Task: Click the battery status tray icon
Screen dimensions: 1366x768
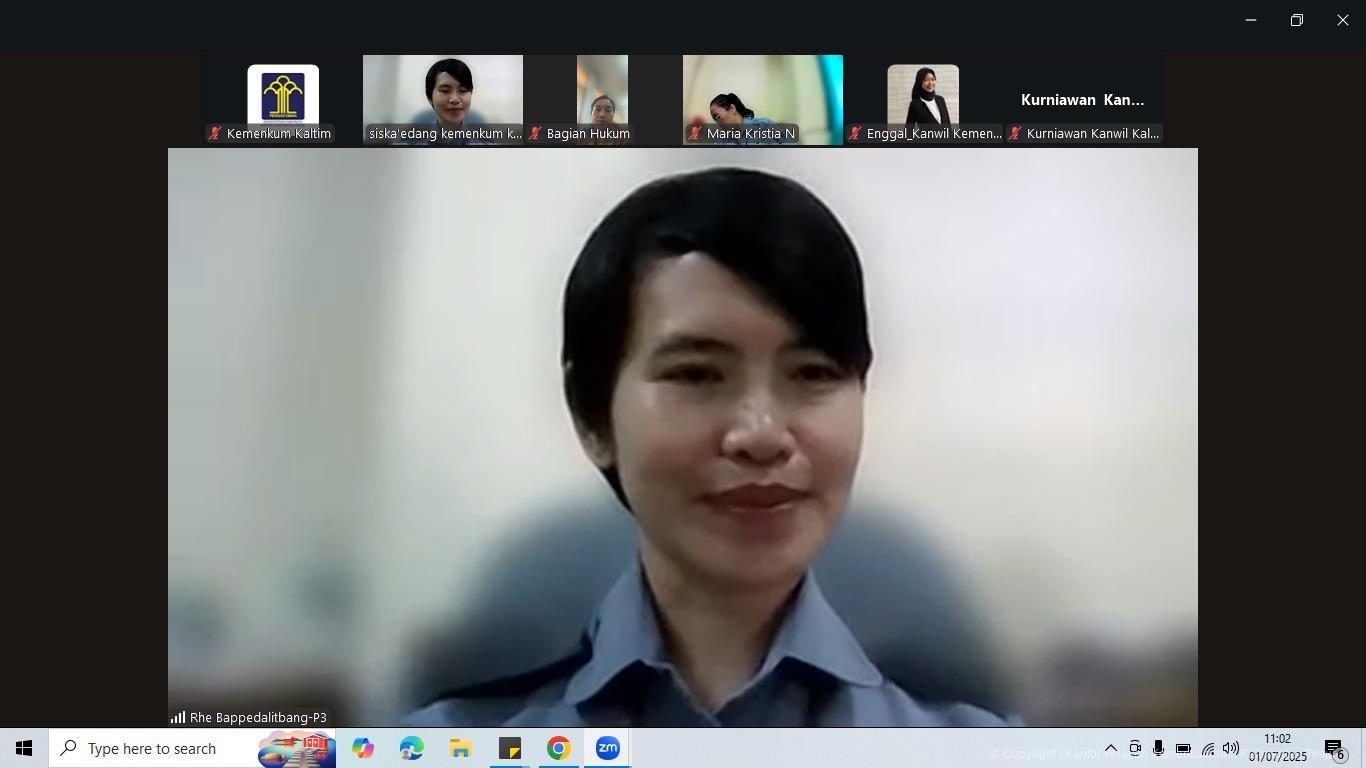Action: [x=1183, y=748]
